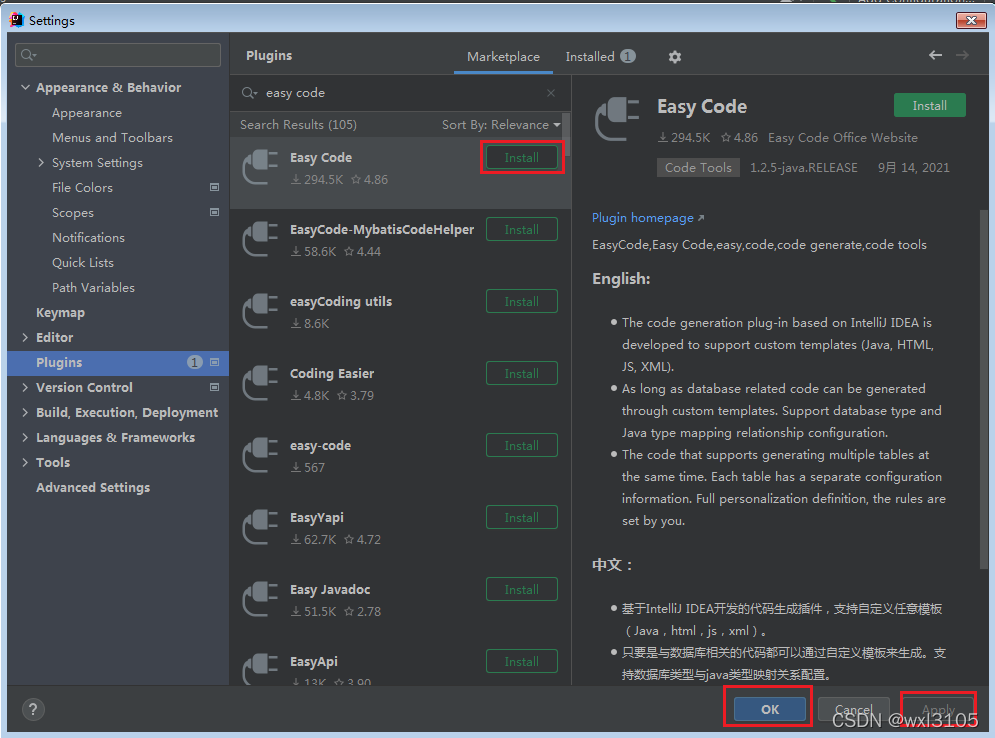The height and width of the screenshot is (738, 995).
Task: Install the Easy Code plugin from list
Action: (x=522, y=157)
